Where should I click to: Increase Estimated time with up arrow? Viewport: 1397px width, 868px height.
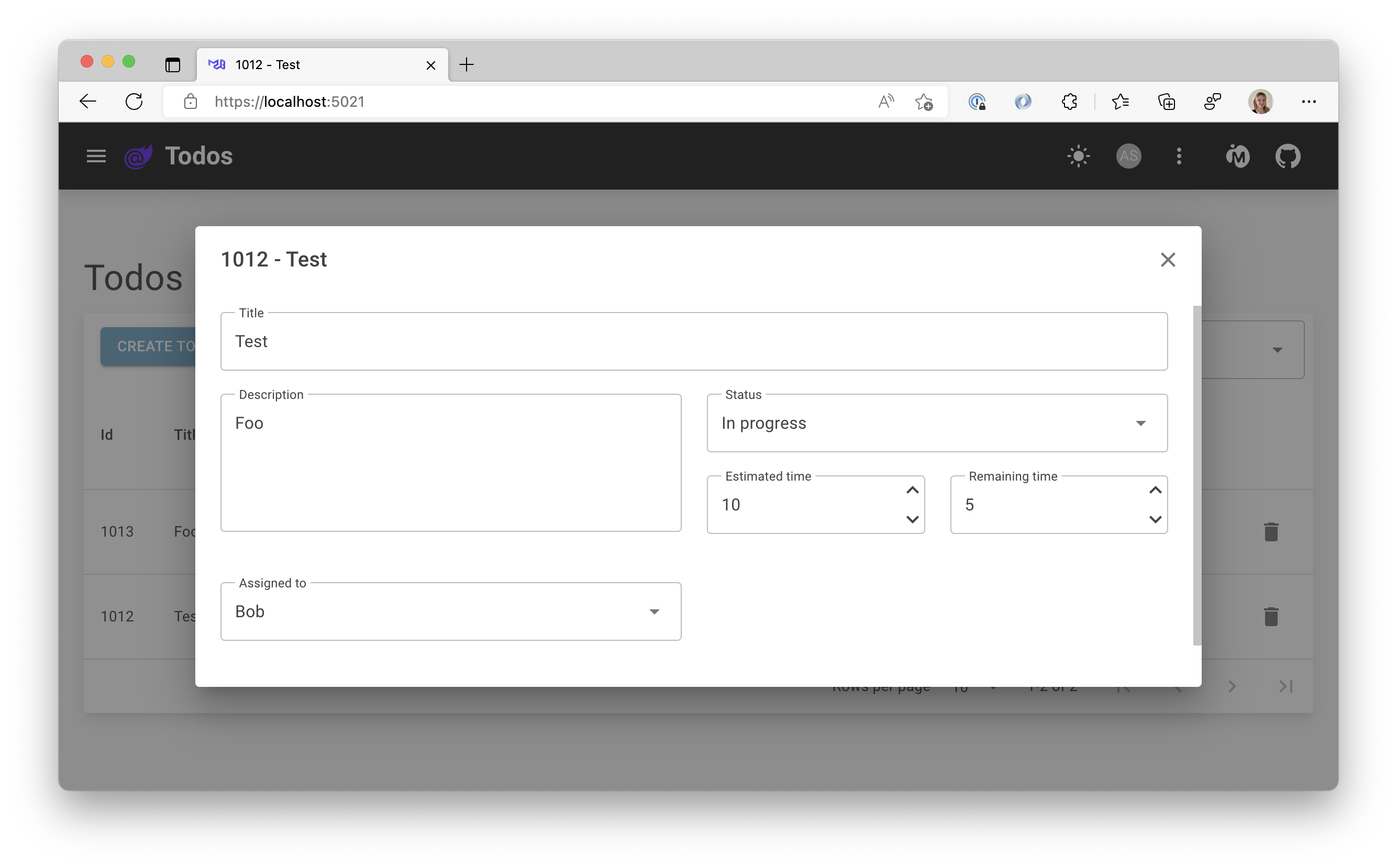tap(912, 490)
